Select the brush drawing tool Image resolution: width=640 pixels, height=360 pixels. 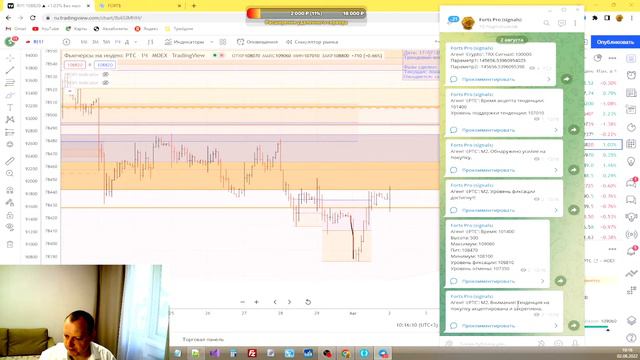point(10,96)
